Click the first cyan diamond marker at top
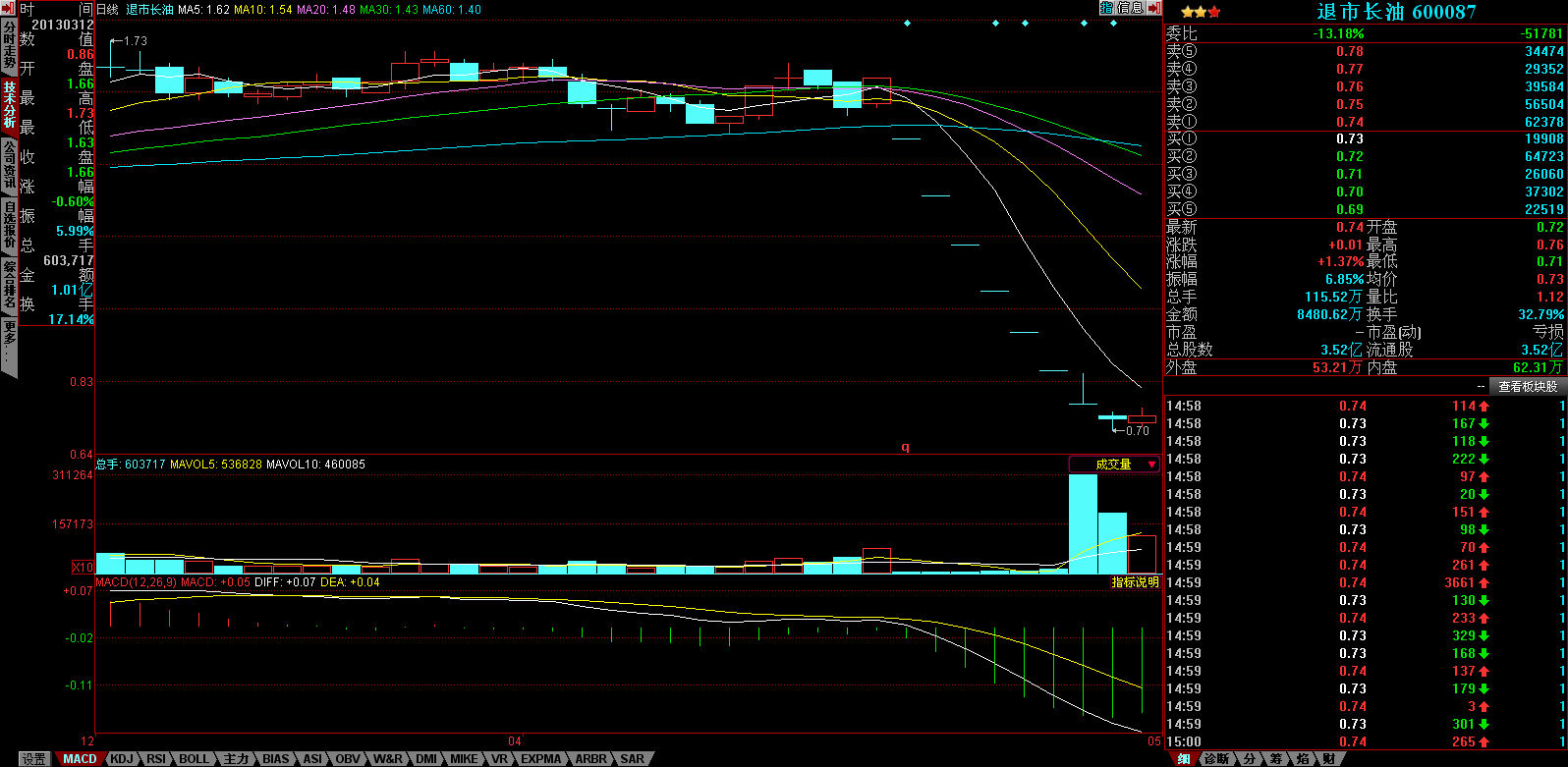This screenshot has height=767, width=1568. pos(907,23)
